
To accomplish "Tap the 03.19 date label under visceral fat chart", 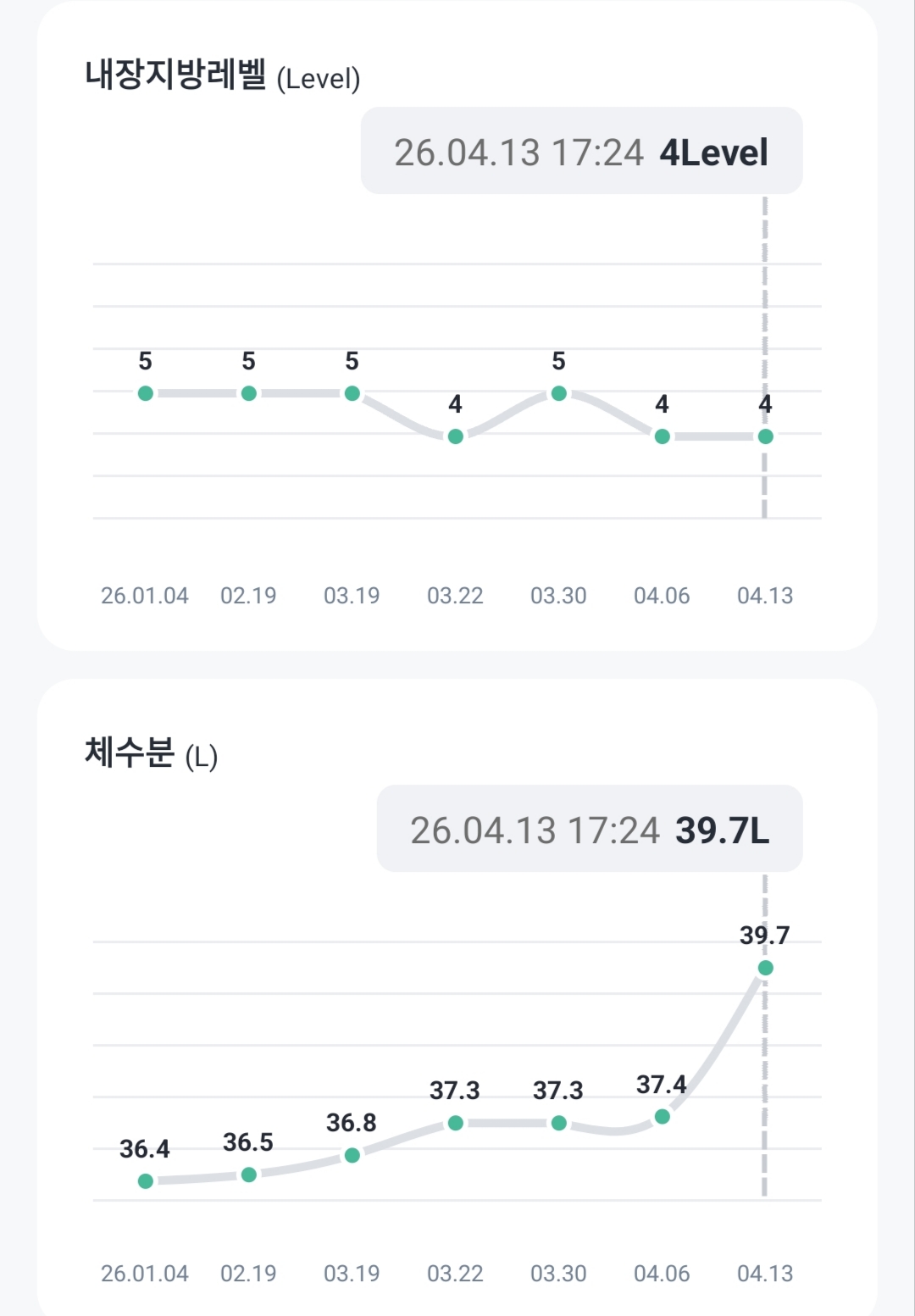I will 352,596.
